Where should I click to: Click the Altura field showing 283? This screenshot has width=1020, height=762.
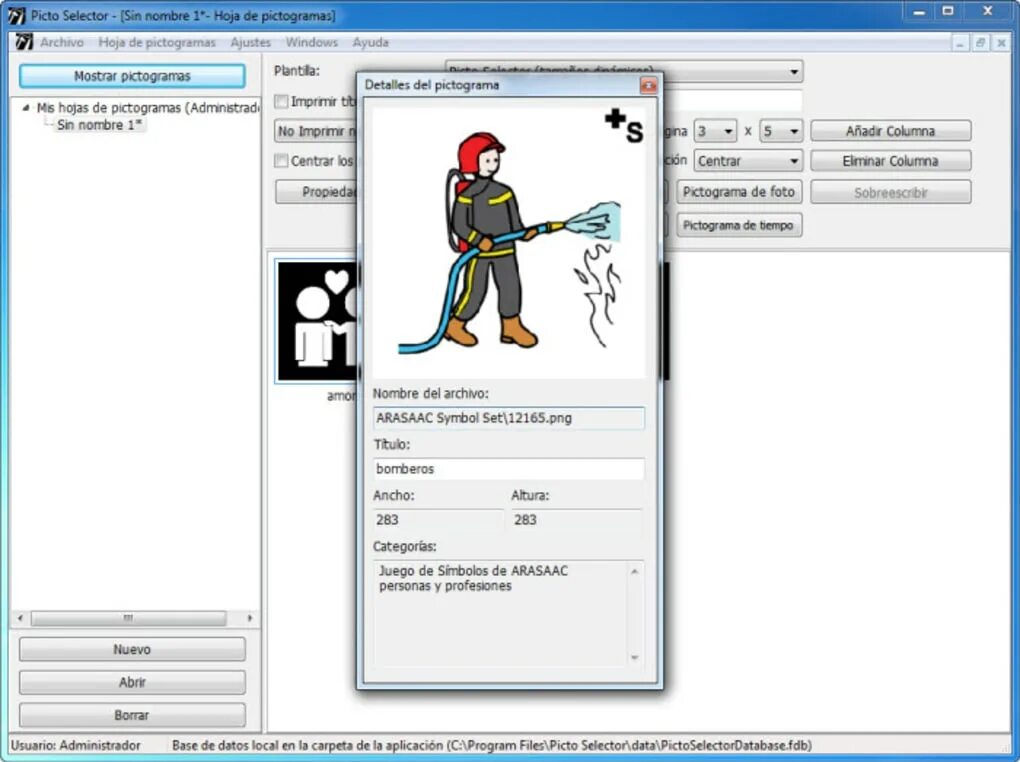tap(577, 519)
